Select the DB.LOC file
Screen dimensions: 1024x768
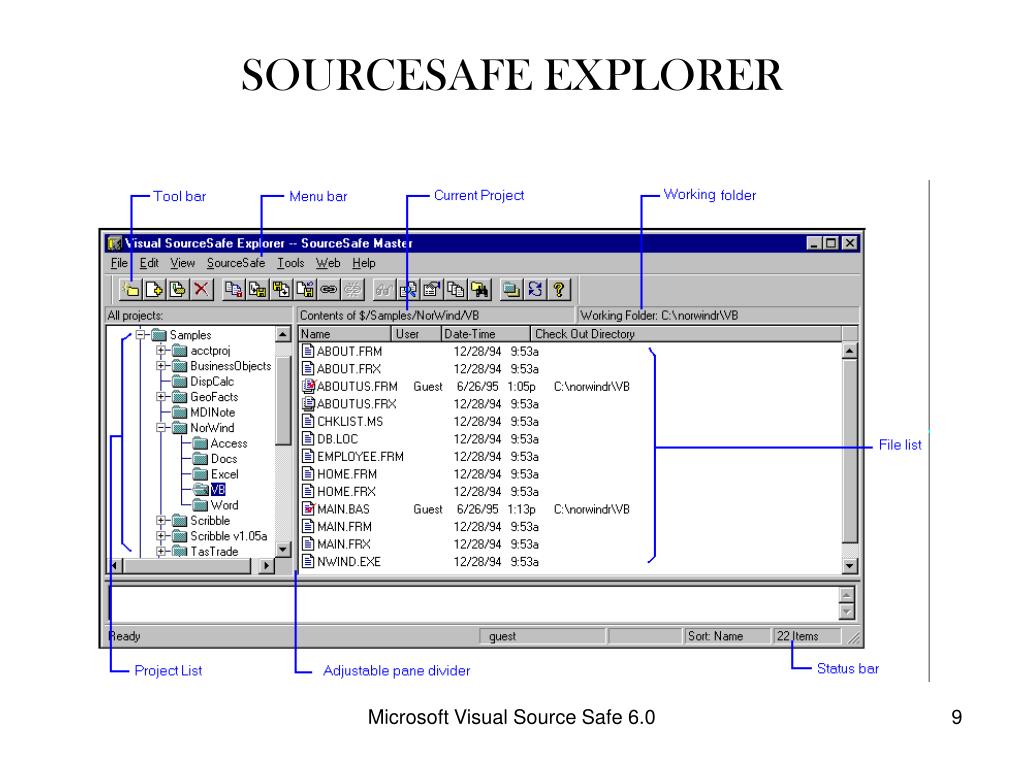pyautogui.click(x=338, y=439)
